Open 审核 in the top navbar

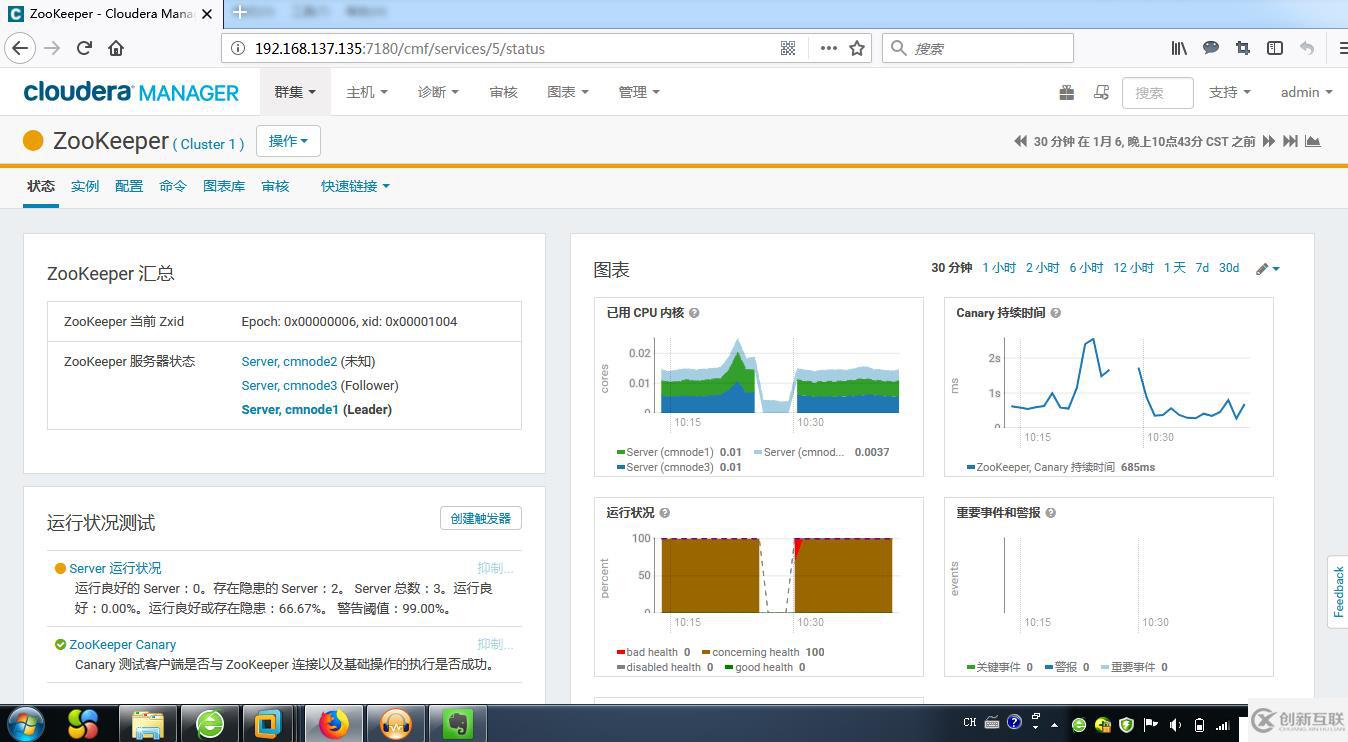[504, 92]
